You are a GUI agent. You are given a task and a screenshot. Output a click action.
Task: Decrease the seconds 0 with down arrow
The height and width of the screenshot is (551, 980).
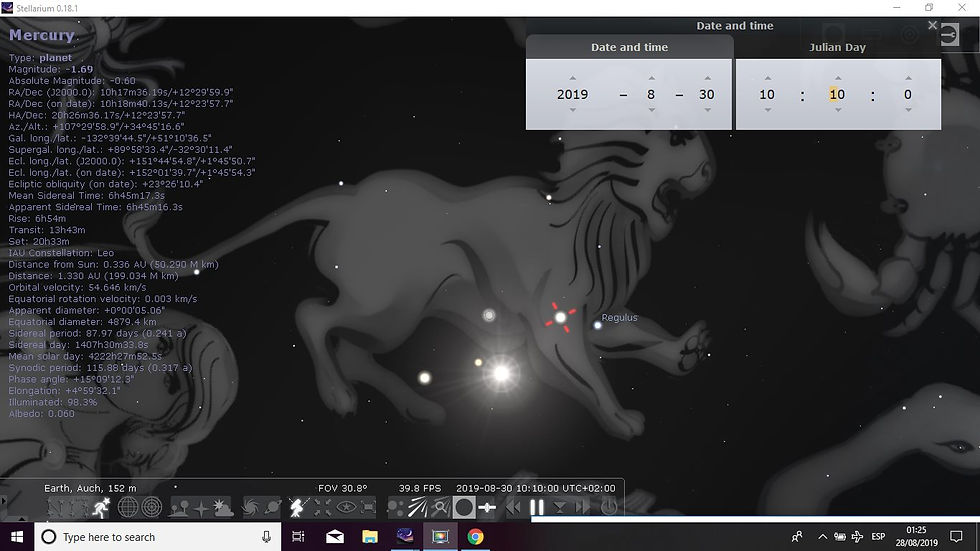click(908, 110)
